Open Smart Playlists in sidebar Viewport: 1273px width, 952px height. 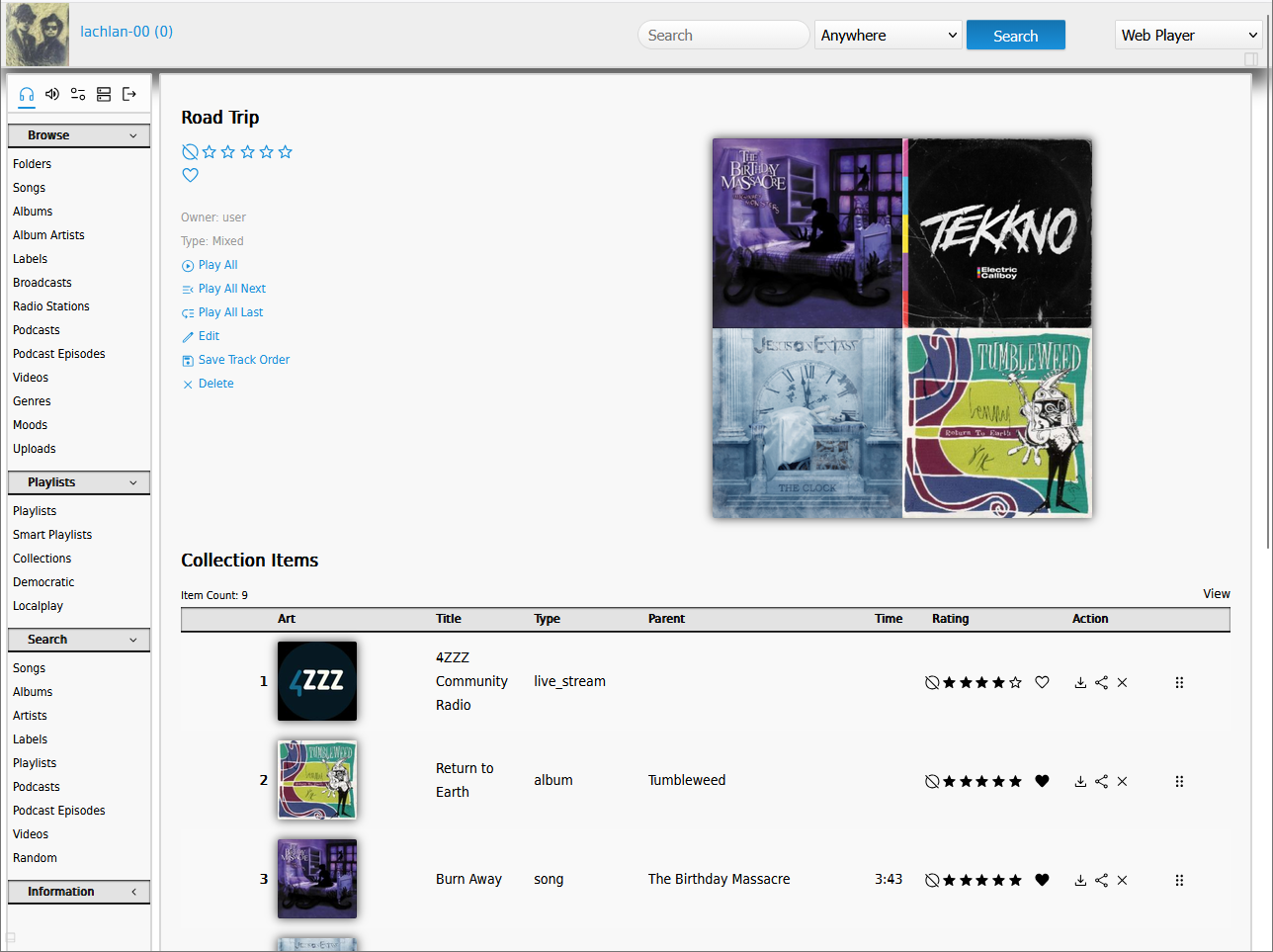(52, 535)
